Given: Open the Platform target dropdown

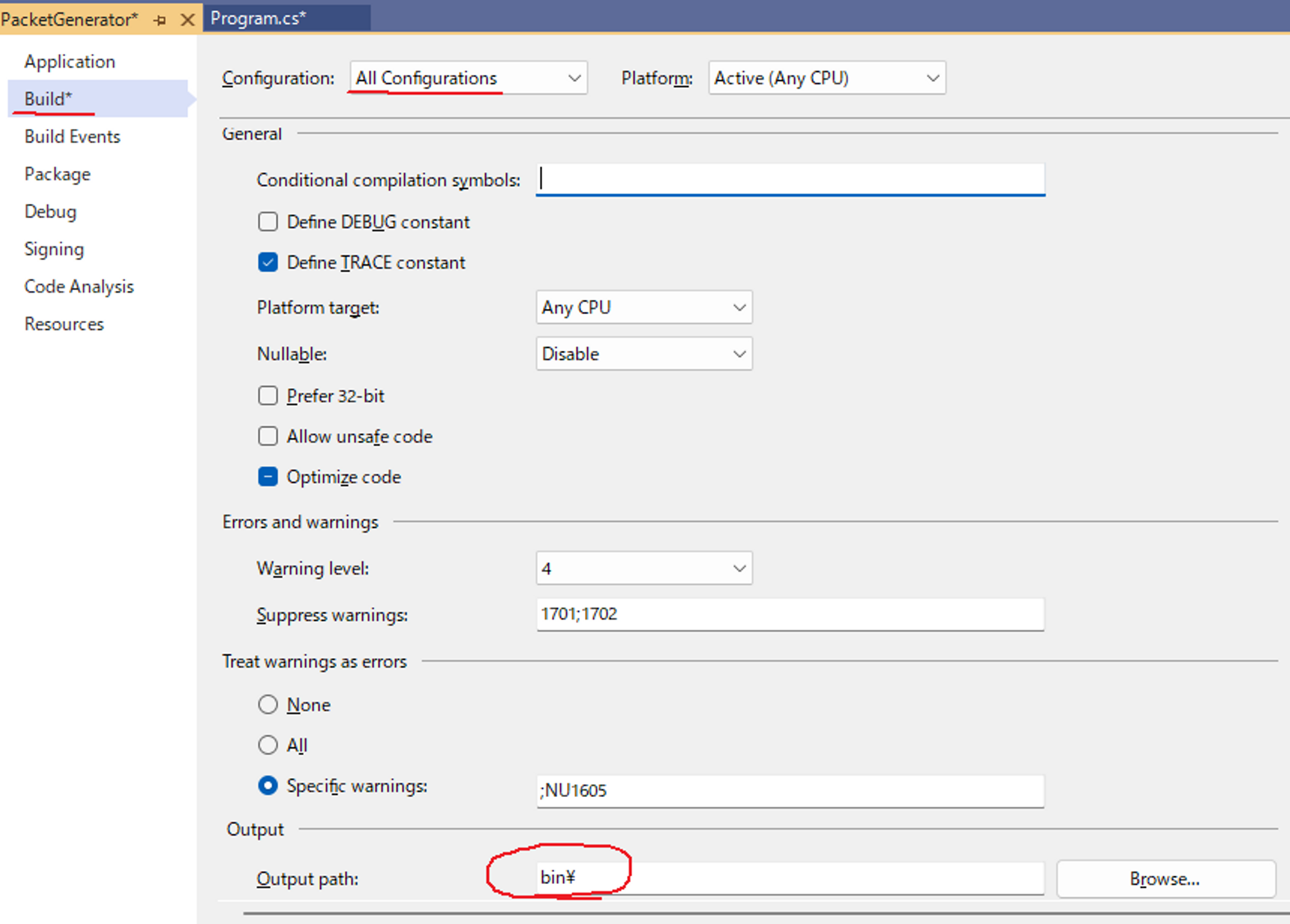Looking at the screenshot, I should pos(644,308).
